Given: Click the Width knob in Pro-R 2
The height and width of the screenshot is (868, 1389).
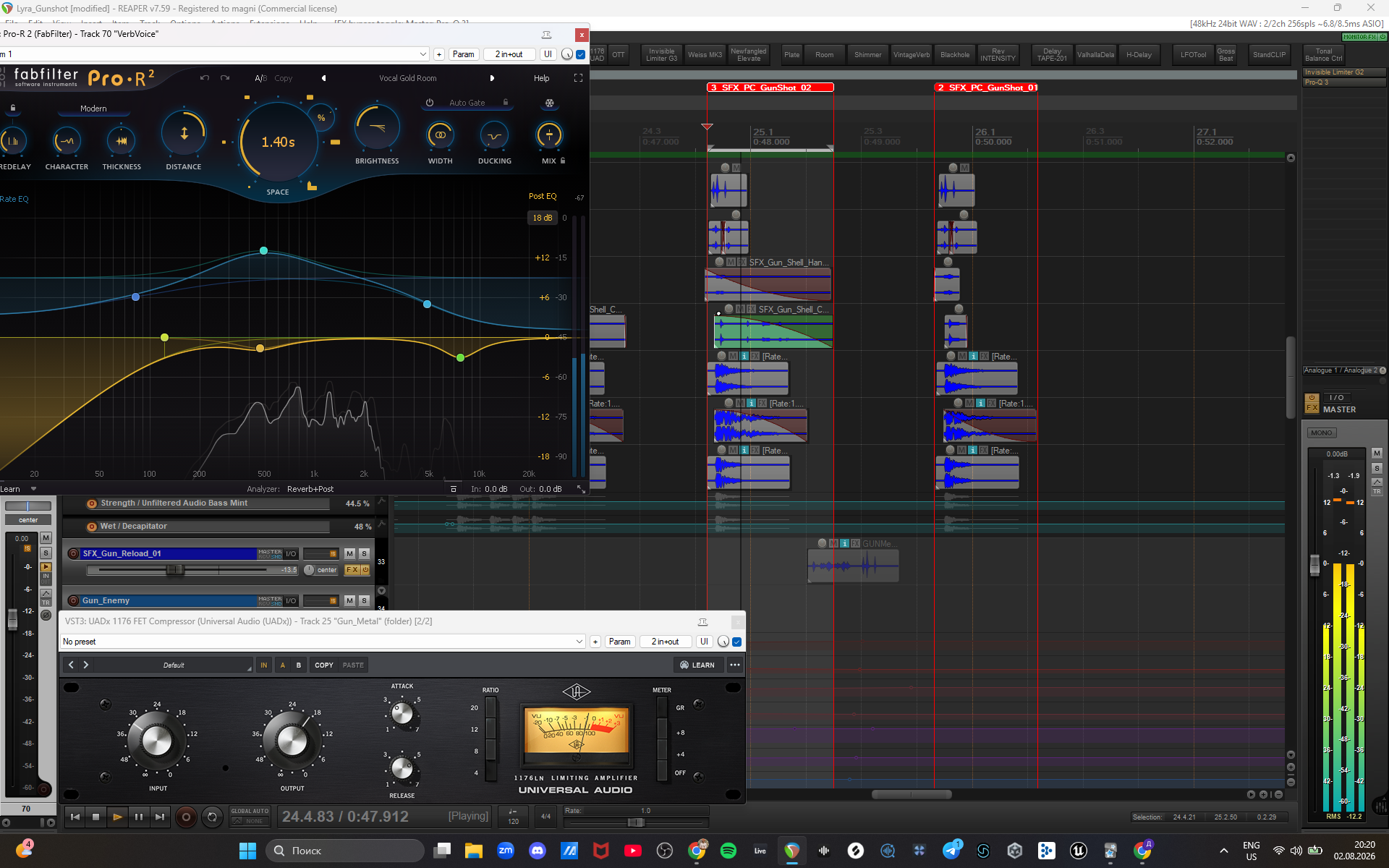Looking at the screenshot, I should 440,135.
